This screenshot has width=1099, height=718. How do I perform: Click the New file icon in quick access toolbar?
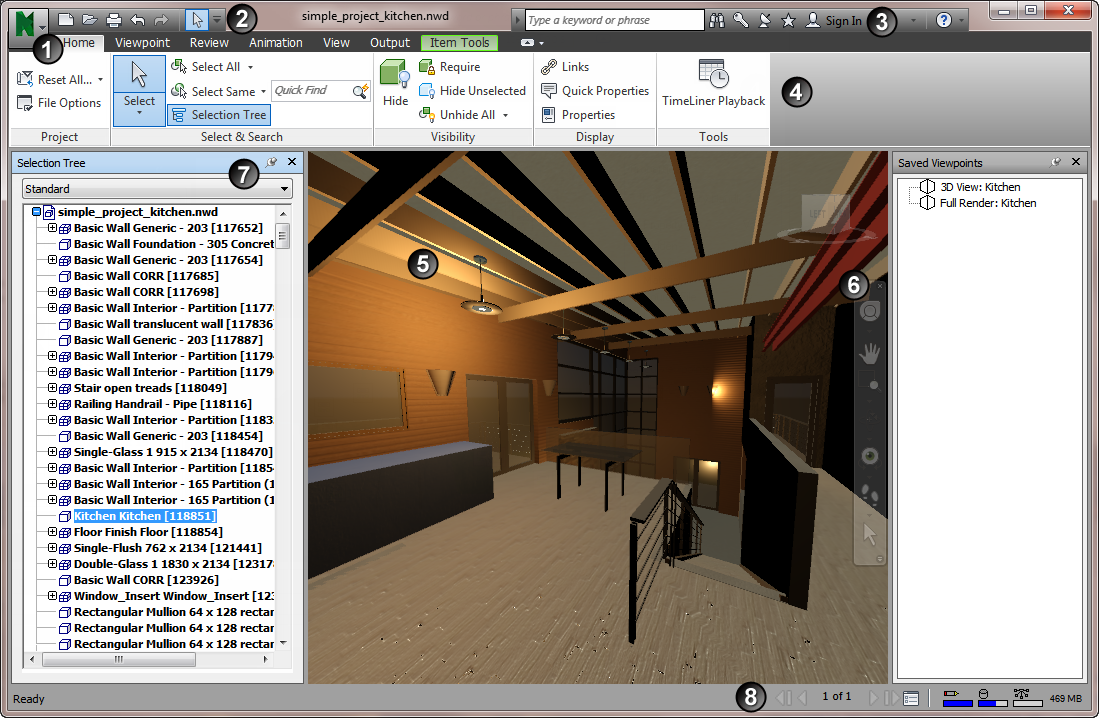tap(65, 20)
